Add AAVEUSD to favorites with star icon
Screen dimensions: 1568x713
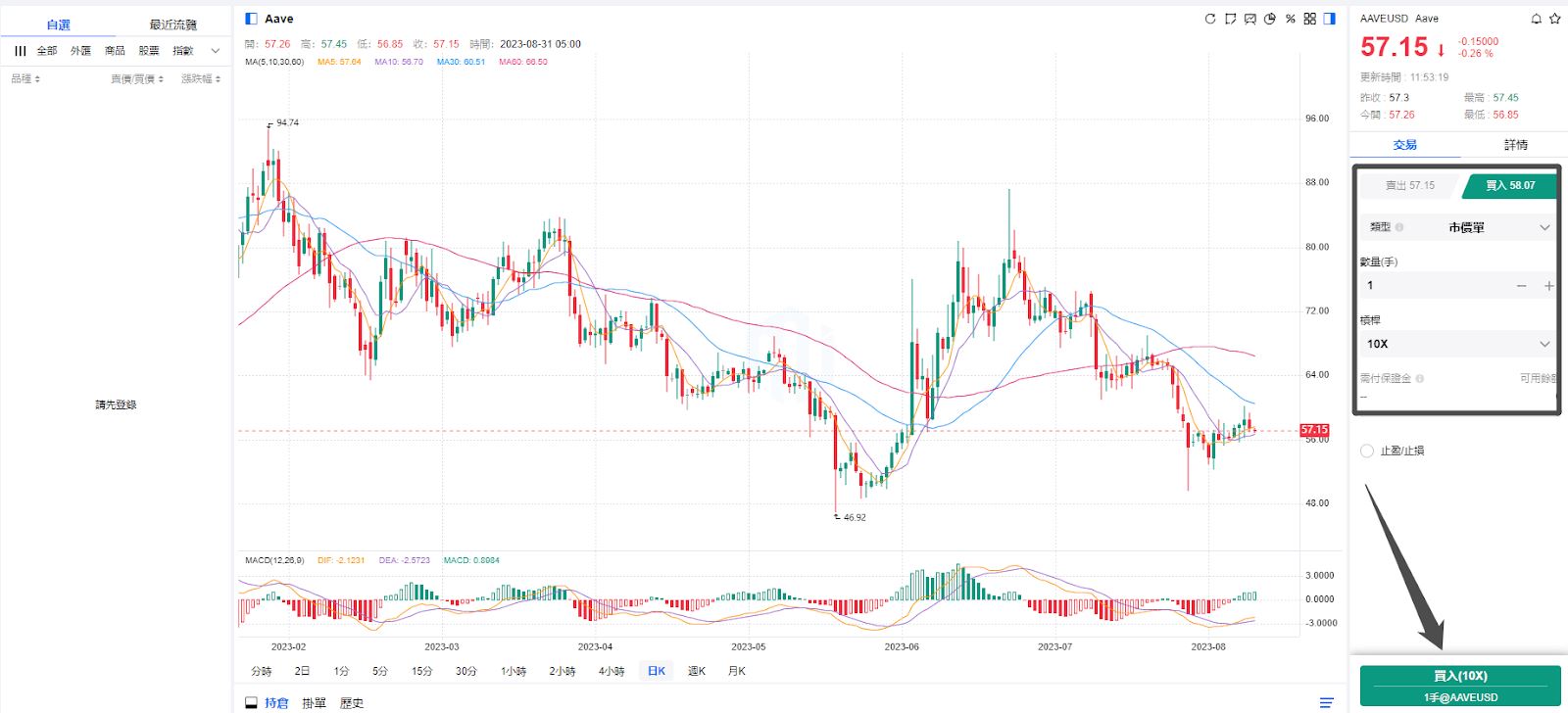(x=1554, y=19)
